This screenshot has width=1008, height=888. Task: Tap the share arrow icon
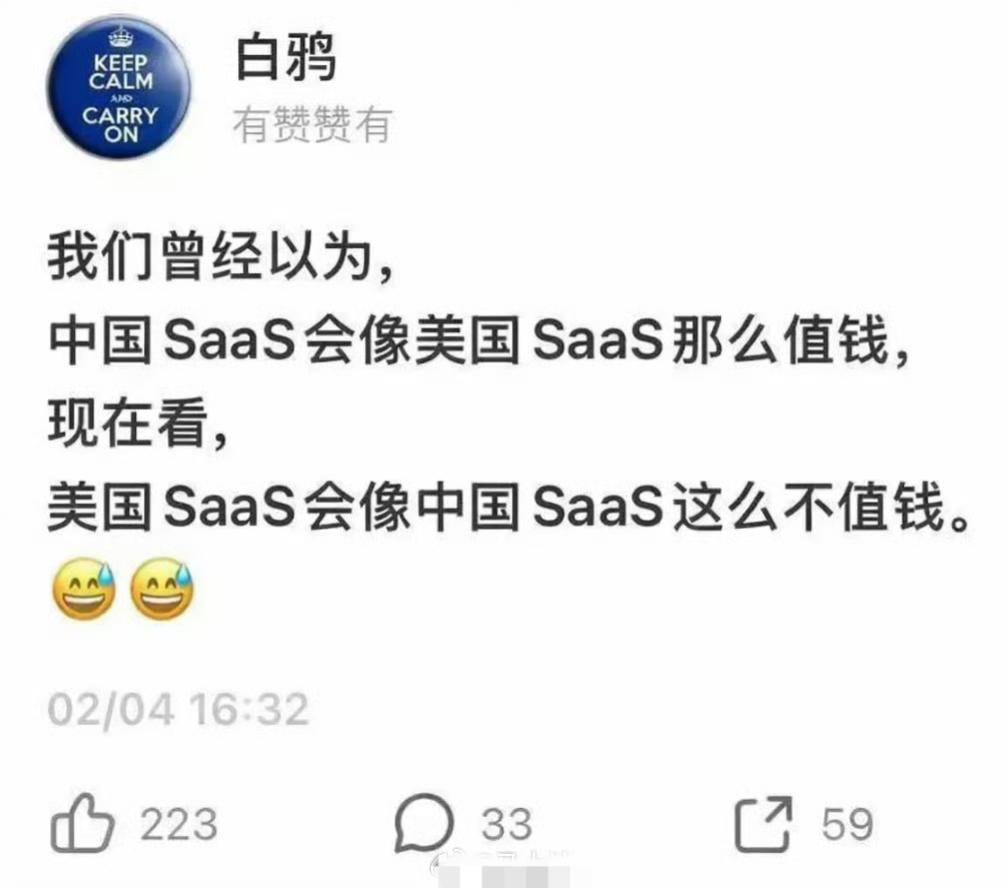764,824
